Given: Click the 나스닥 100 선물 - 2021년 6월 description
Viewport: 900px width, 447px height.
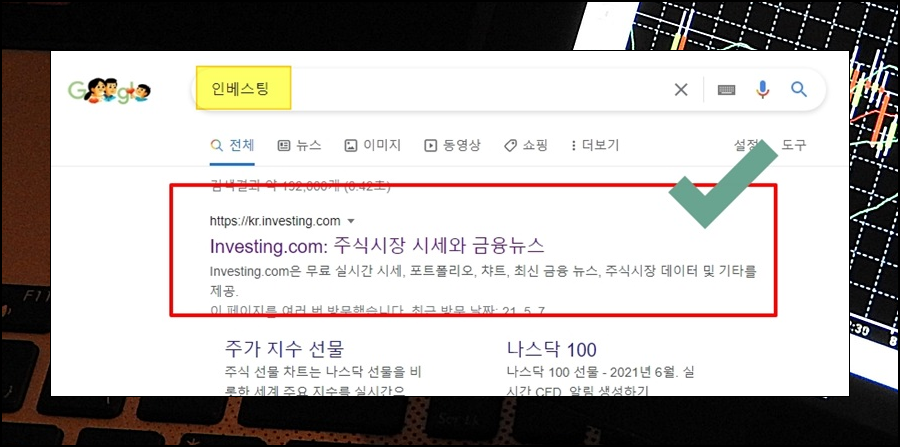Looking at the screenshot, I should [600, 382].
